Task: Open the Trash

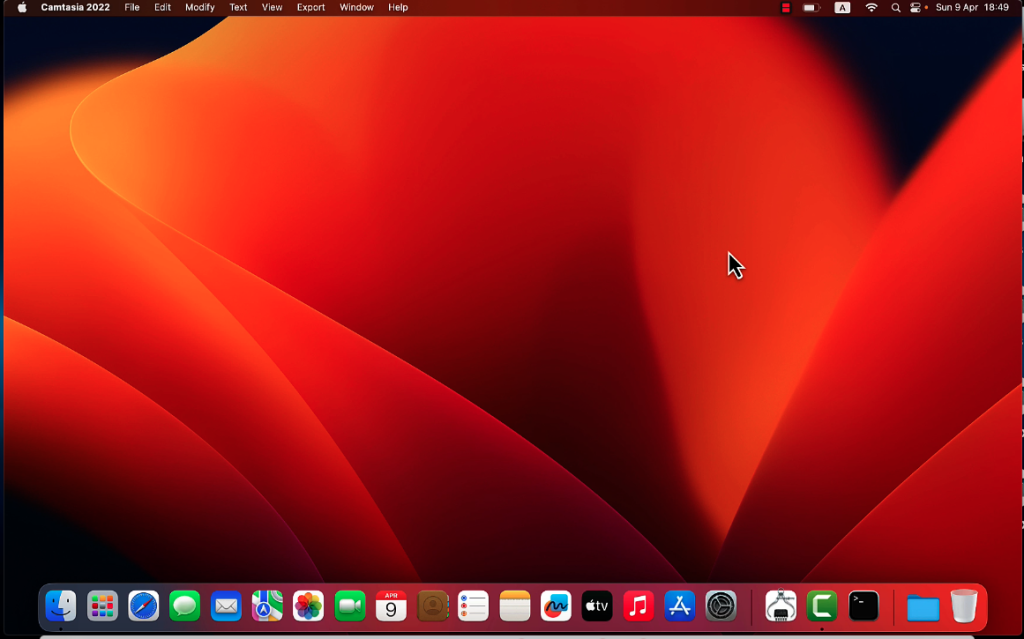Action: (964, 606)
